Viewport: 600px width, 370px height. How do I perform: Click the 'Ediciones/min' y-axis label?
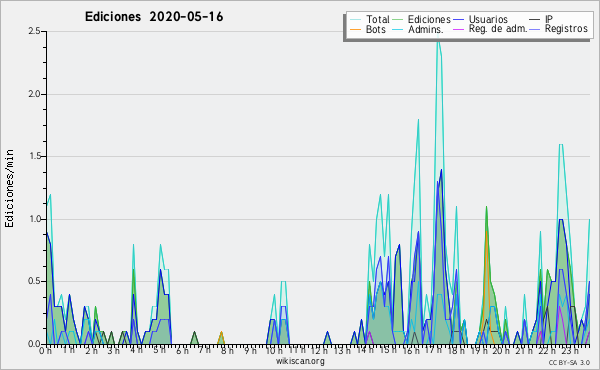click(x=9, y=188)
